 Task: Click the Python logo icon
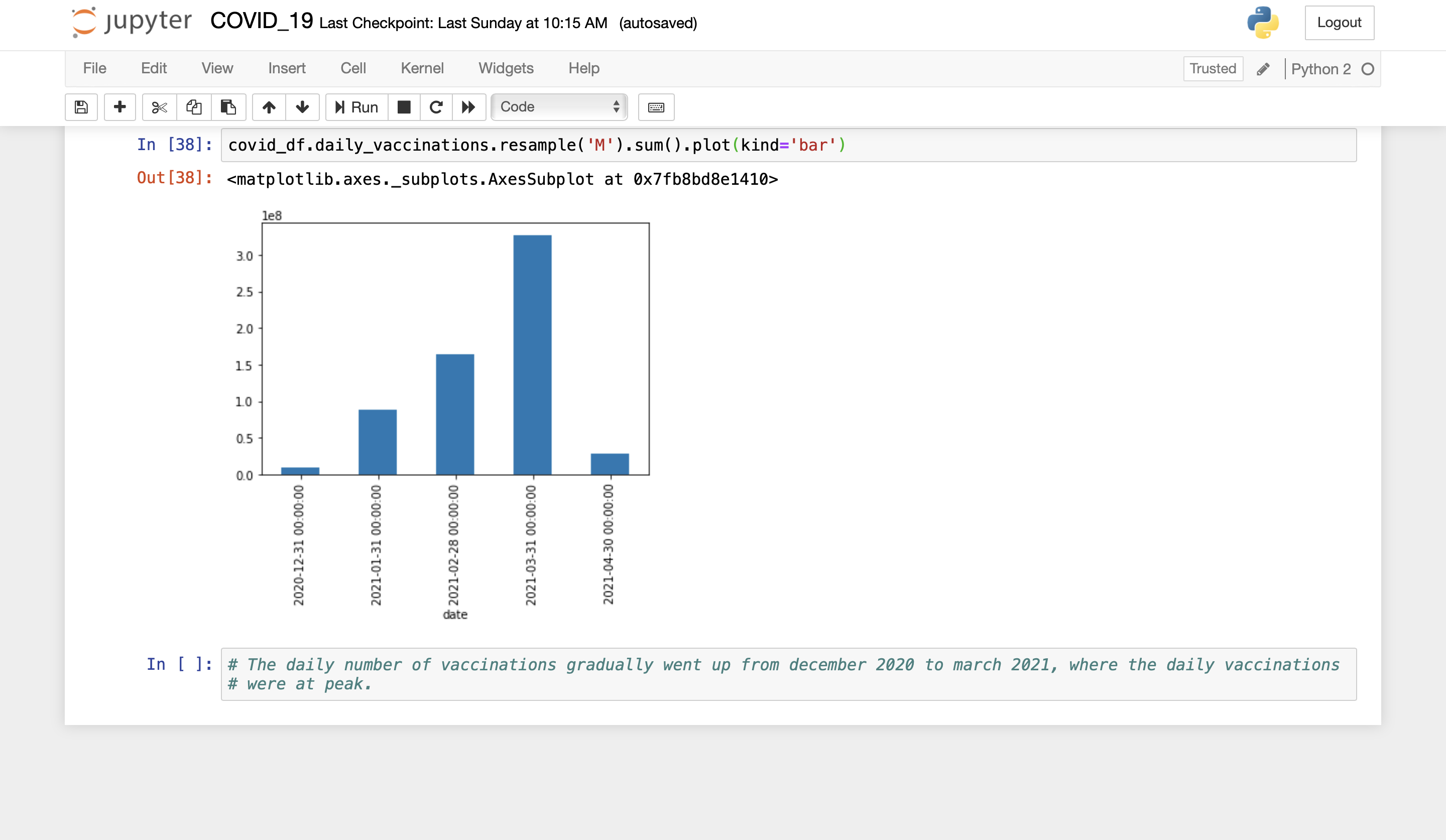coord(1262,23)
